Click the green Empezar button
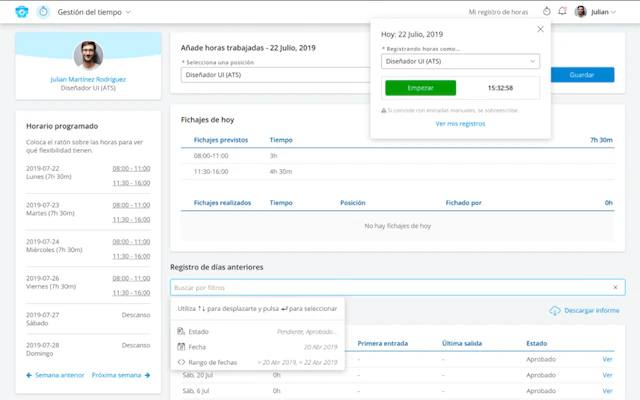640x400 pixels. (x=420, y=88)
